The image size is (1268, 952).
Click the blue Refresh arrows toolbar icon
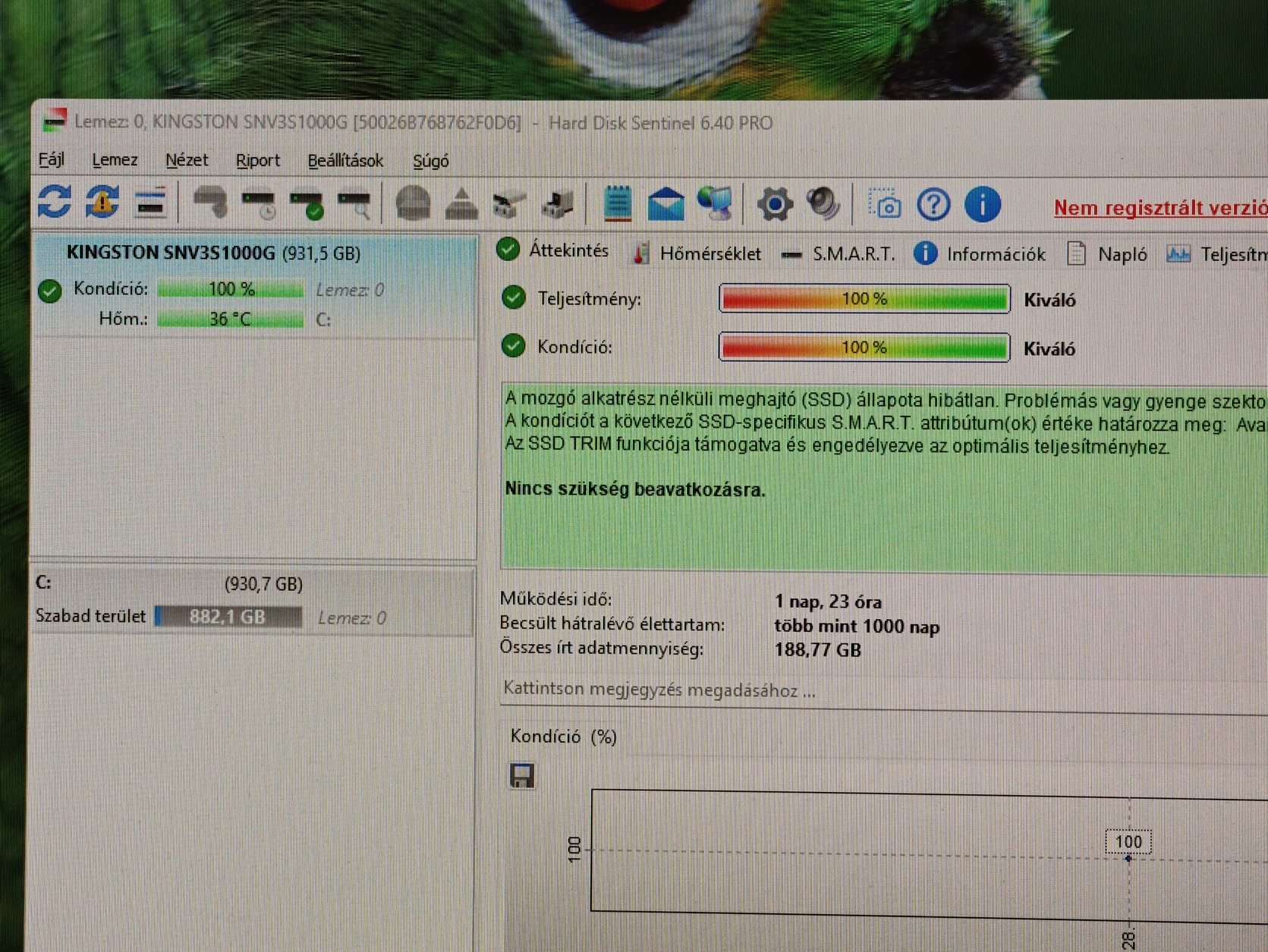55,202
